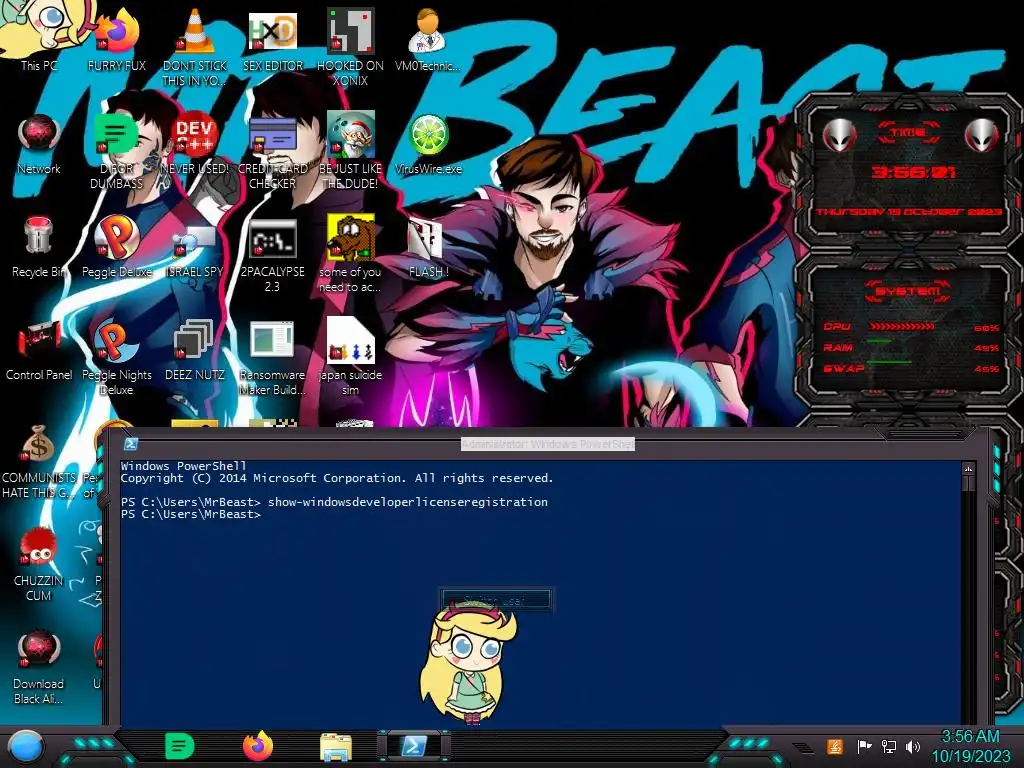Open the volume speaker tray icon

point(913,746)
